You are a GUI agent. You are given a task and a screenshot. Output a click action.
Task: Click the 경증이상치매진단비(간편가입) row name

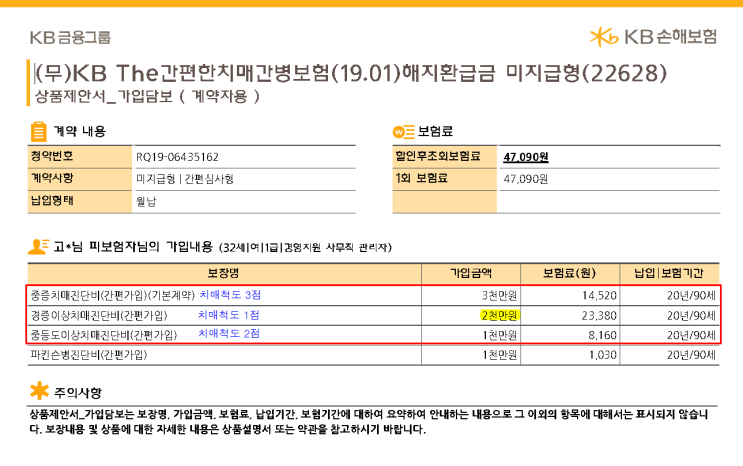pos(99,316)
